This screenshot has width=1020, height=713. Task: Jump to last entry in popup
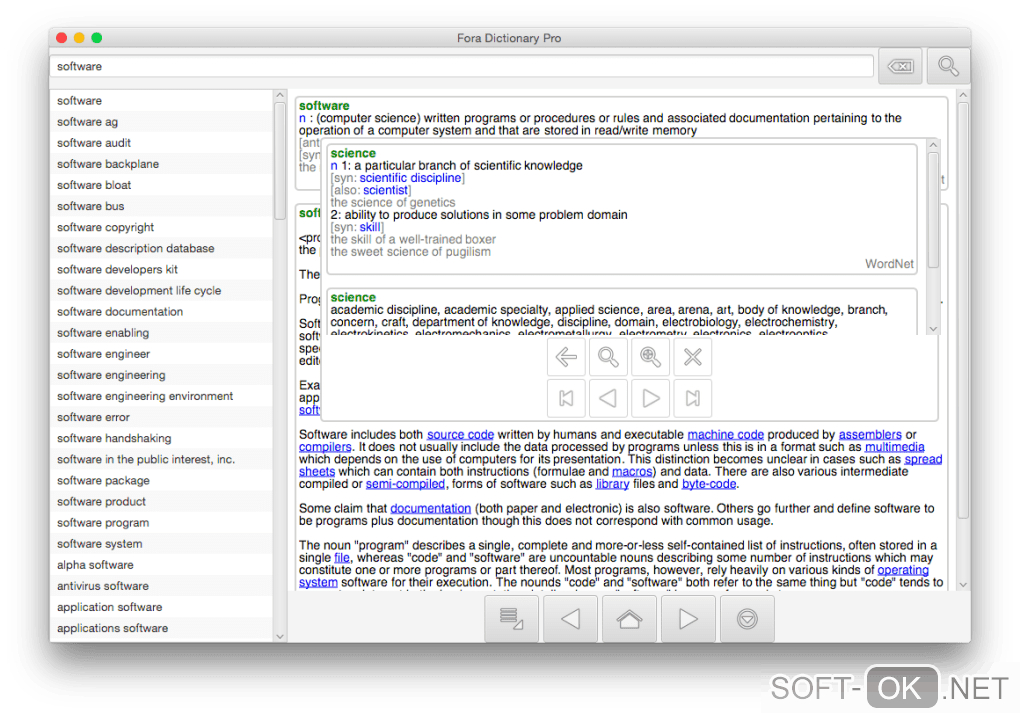(x=693, y=398)
